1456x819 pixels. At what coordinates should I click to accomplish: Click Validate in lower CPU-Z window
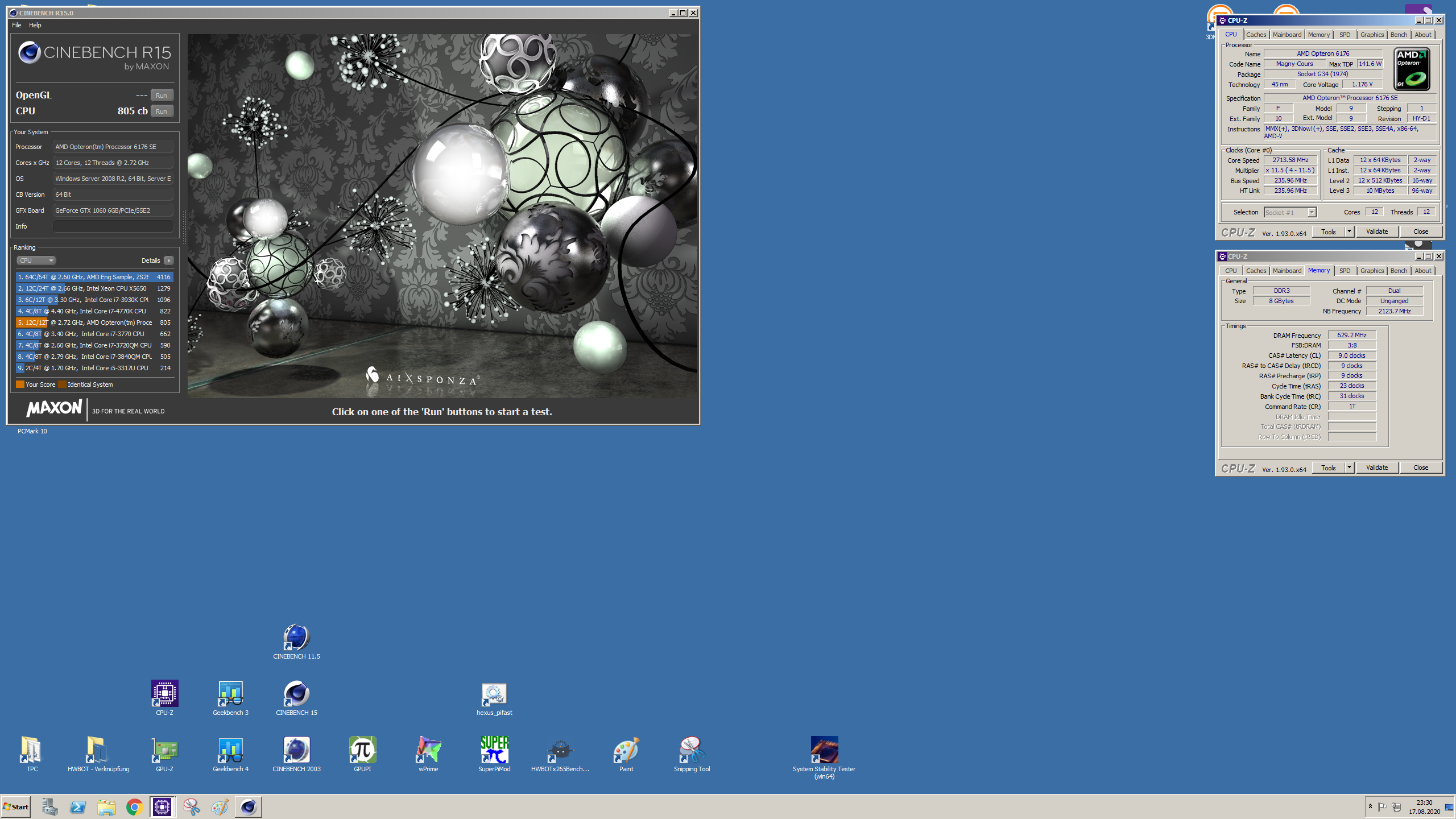1377,468
